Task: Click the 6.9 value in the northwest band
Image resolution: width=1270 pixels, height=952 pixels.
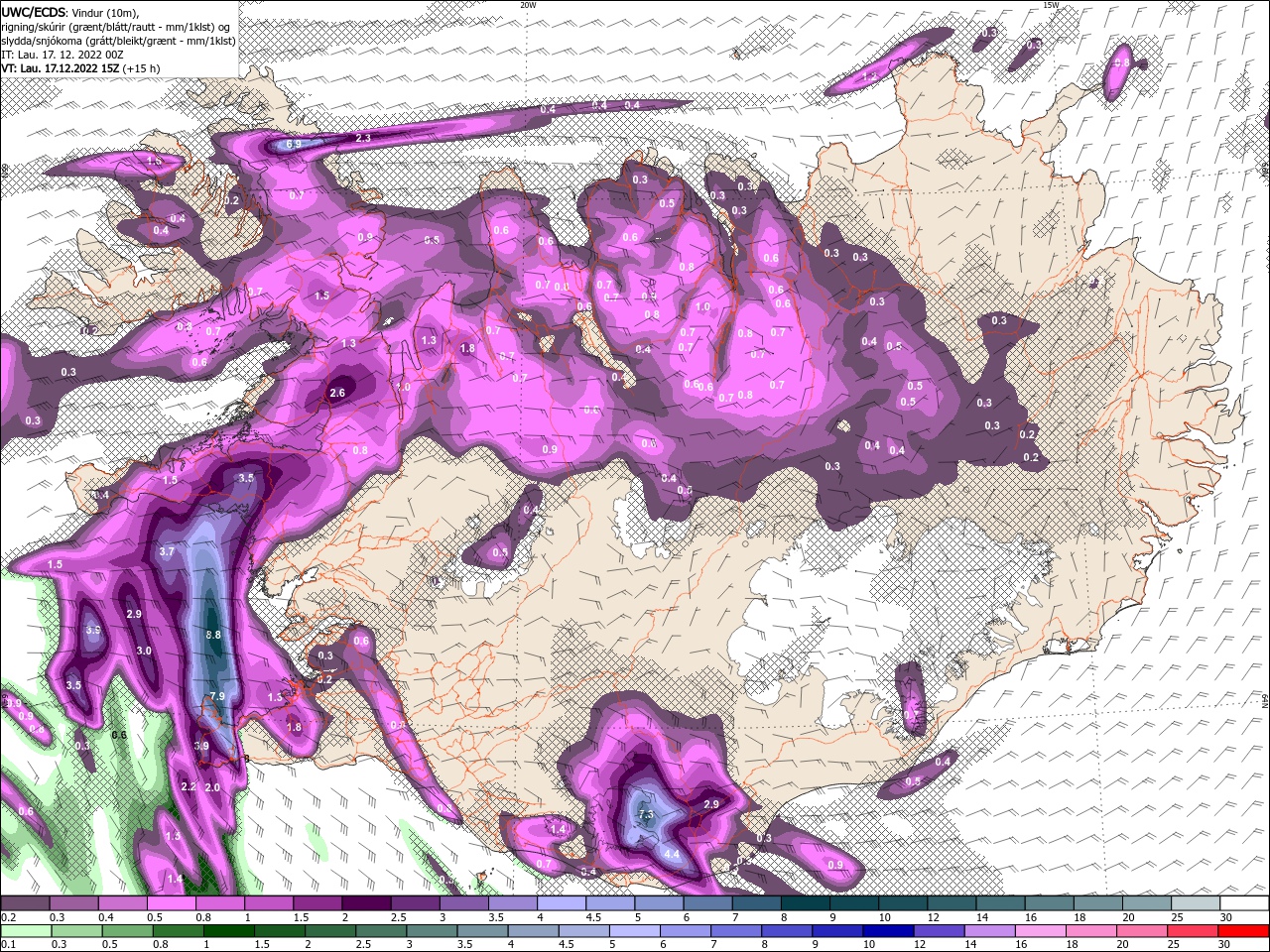Action: tap(294, 145)
